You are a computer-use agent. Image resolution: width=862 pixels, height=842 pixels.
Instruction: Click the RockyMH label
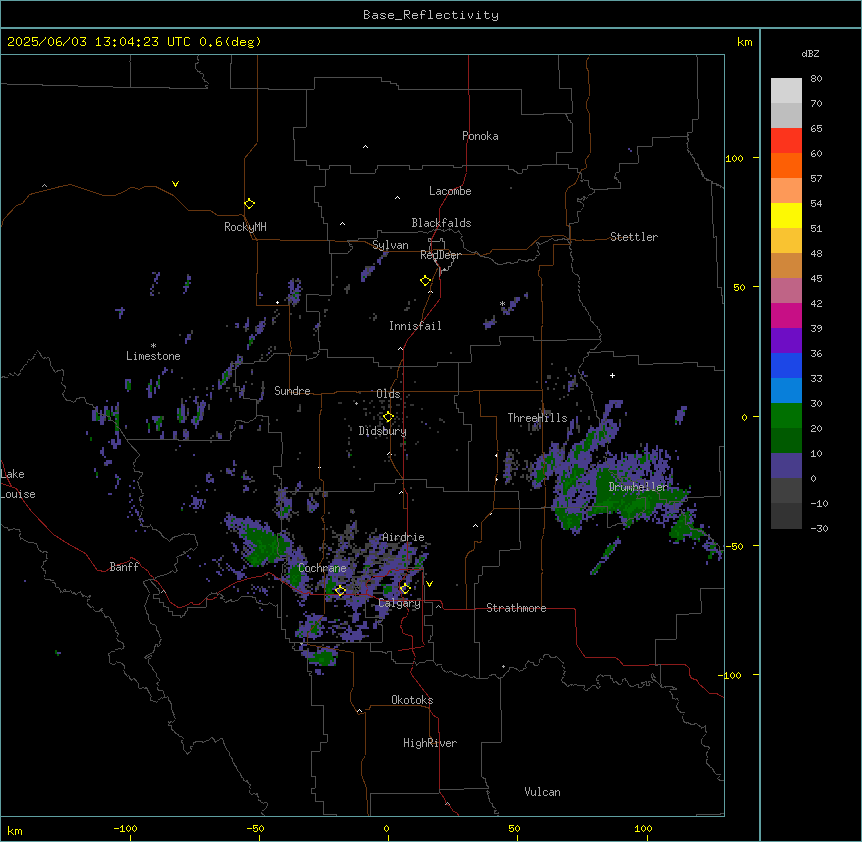tap(245, 227)
